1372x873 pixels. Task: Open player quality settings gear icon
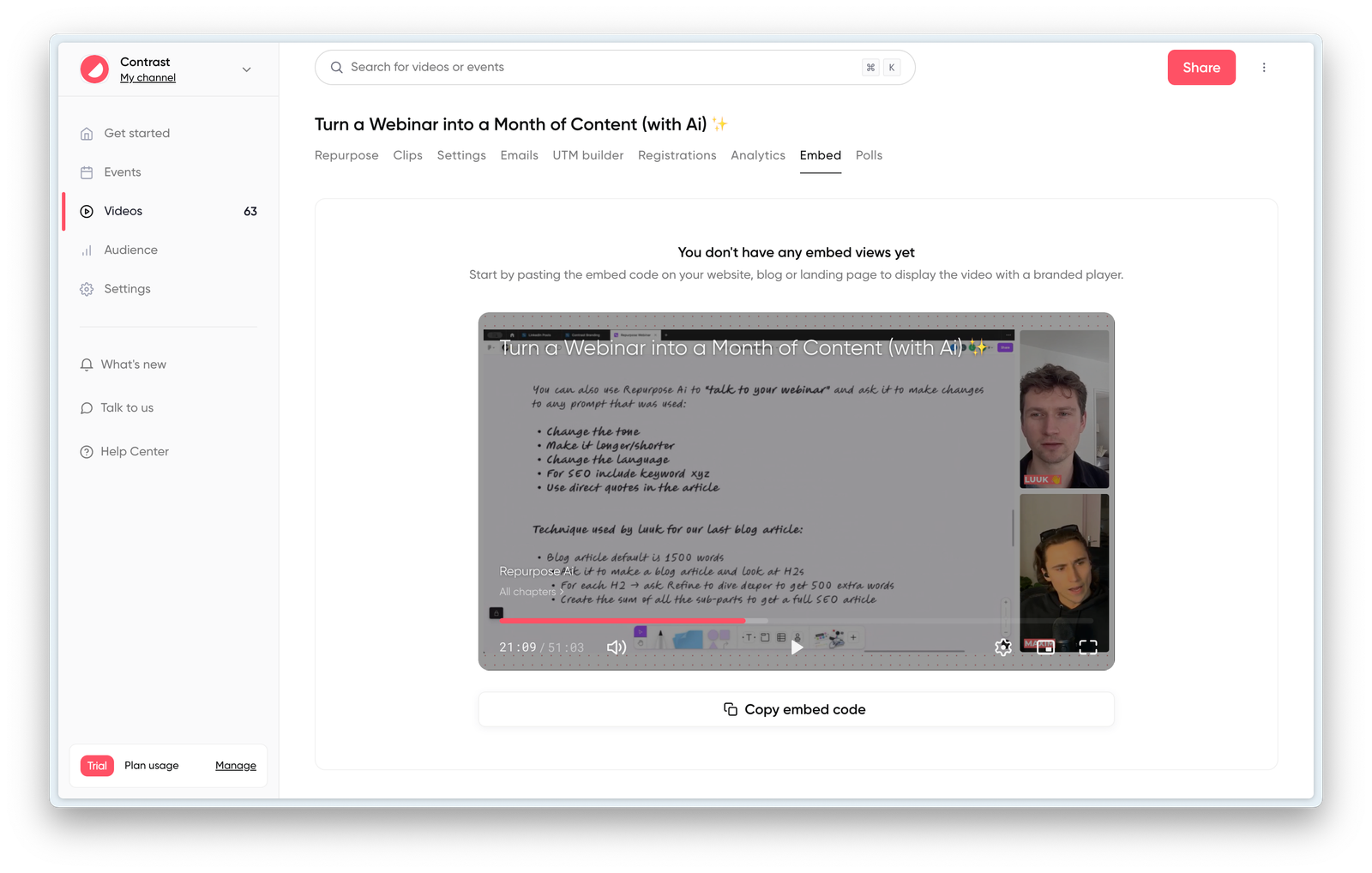[1003, 647]
